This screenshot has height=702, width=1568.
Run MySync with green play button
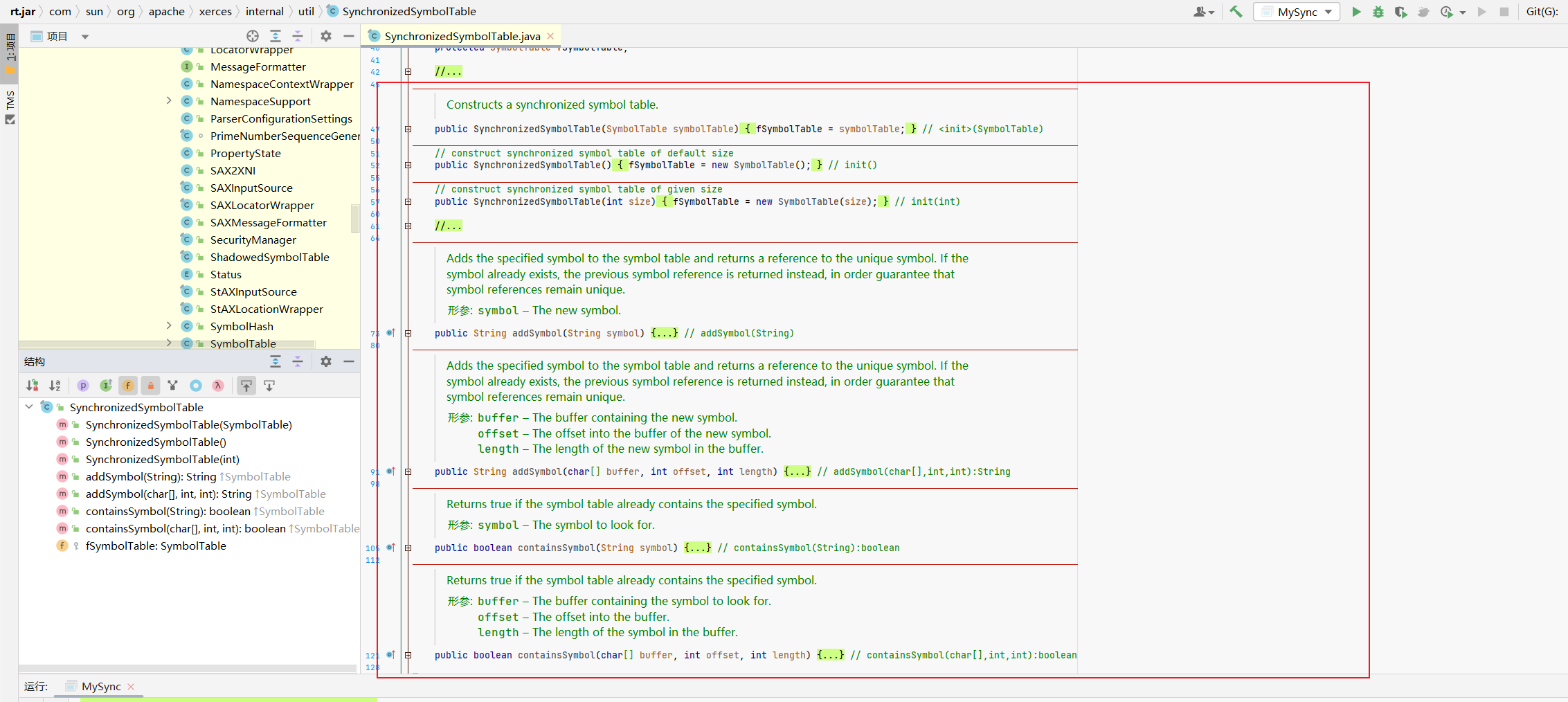(1356, 12)
